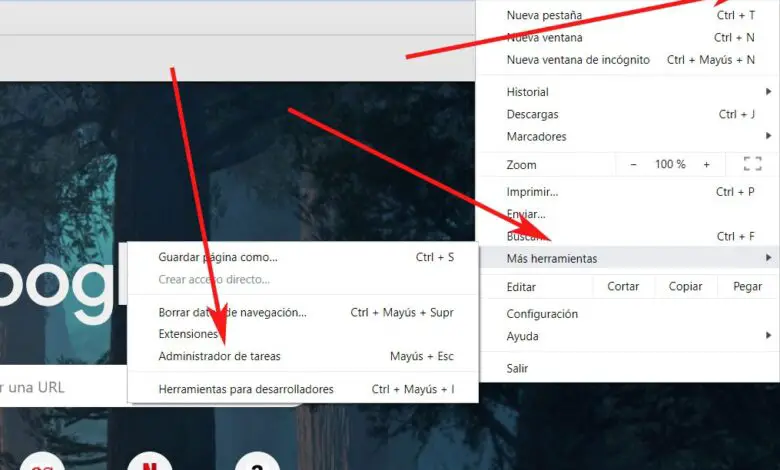The width and height of the screenshot is (780, 470).
Task: Select Nueva ventana menu entry
Action: (x=628, y=38)
